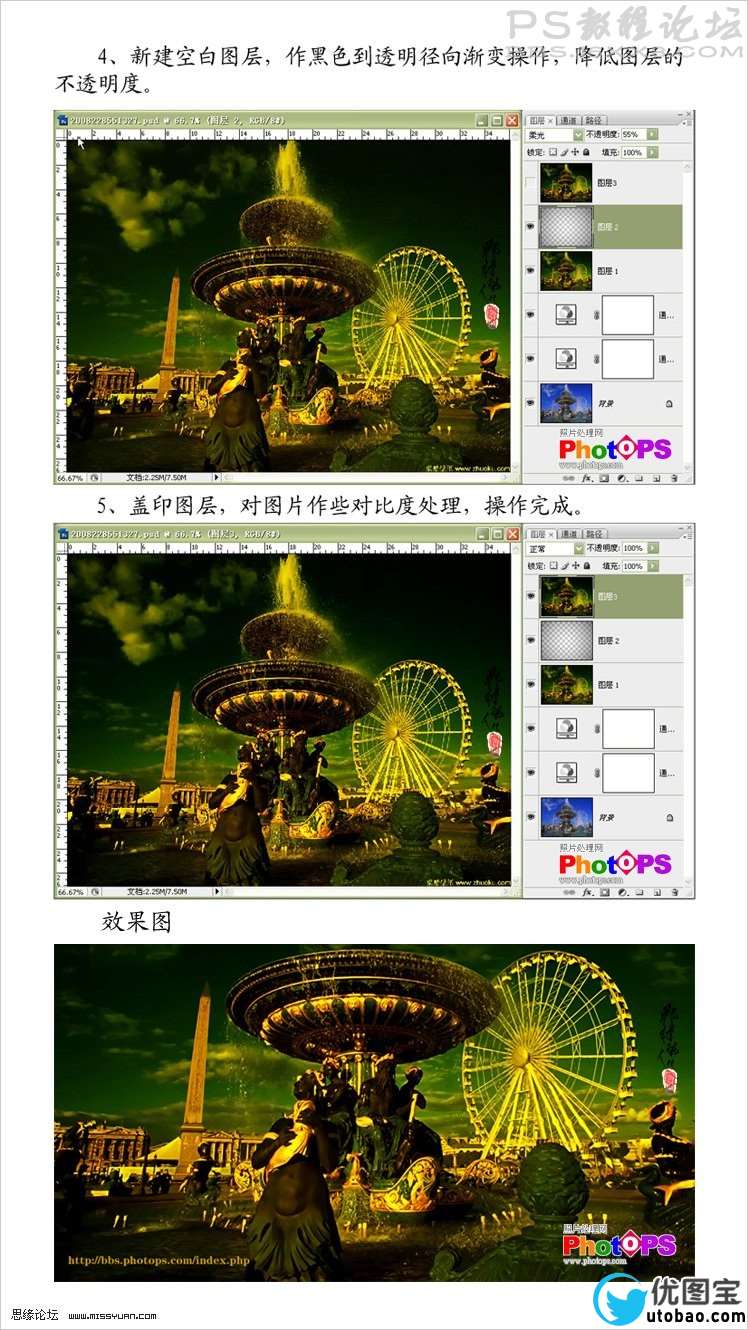The height and width of the screenshot is (1330, 748).
Task: Click status text 文档:2.25M/7.50M in step 5 window
Action: [x=157, y=891]
